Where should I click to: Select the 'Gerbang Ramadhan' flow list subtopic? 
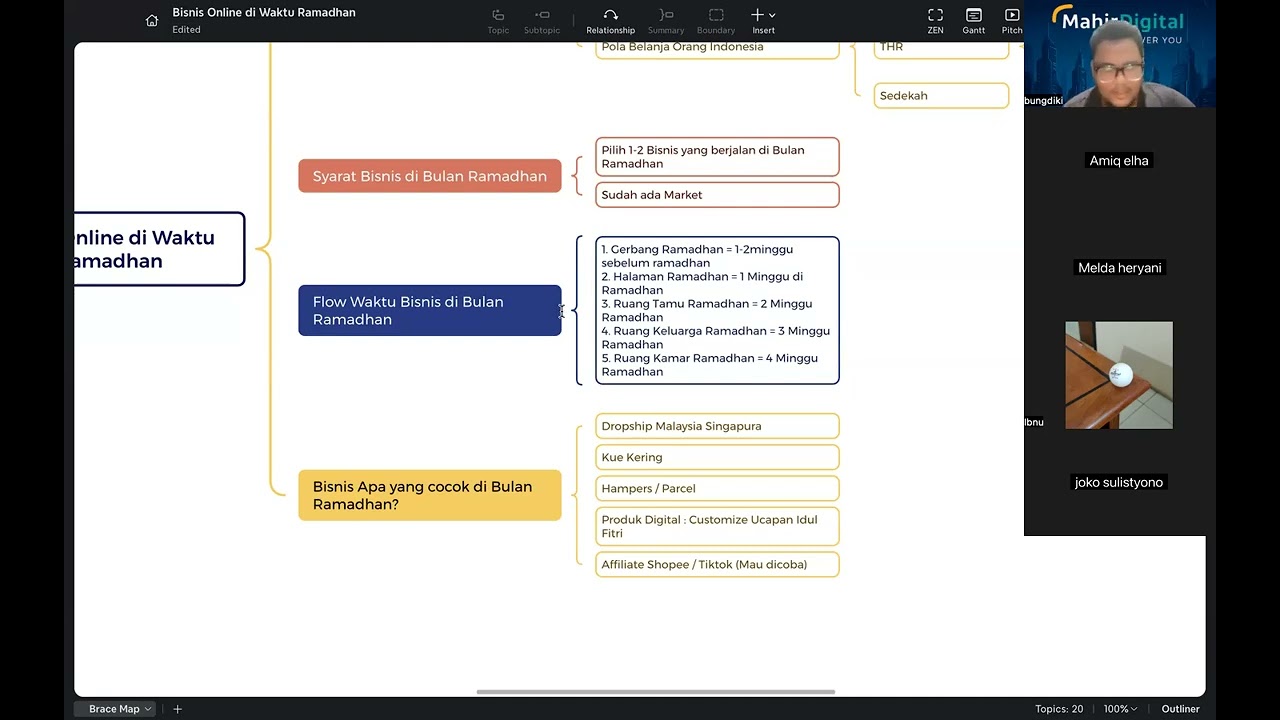[717, 310]
